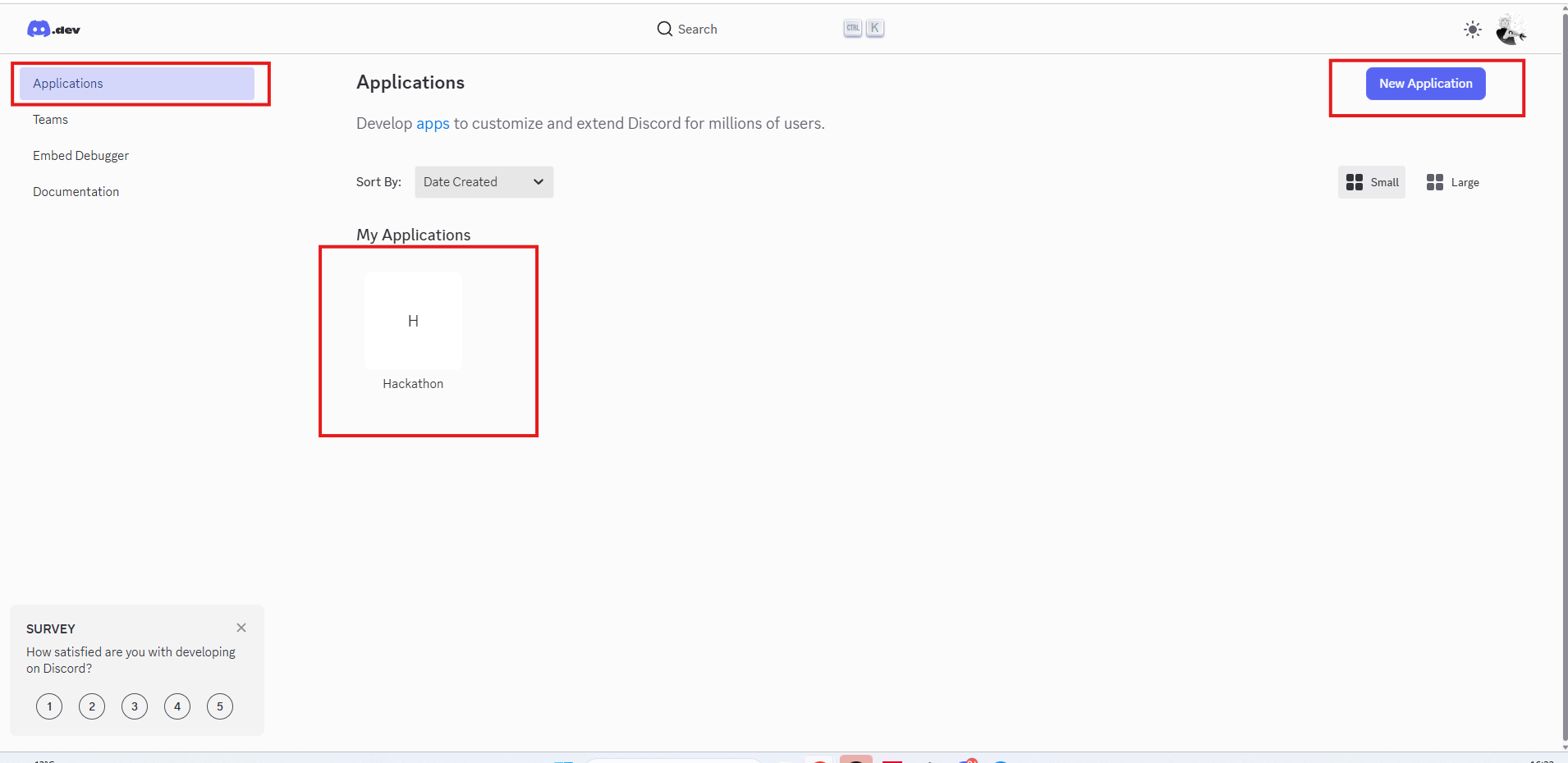Expand the Sort By Date Created dropdown

pyautogui.click(x=484, y=182)
